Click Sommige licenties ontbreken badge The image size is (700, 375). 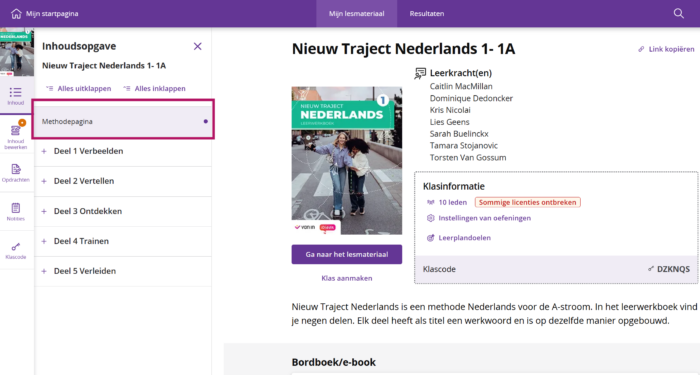tap(527, 202)
